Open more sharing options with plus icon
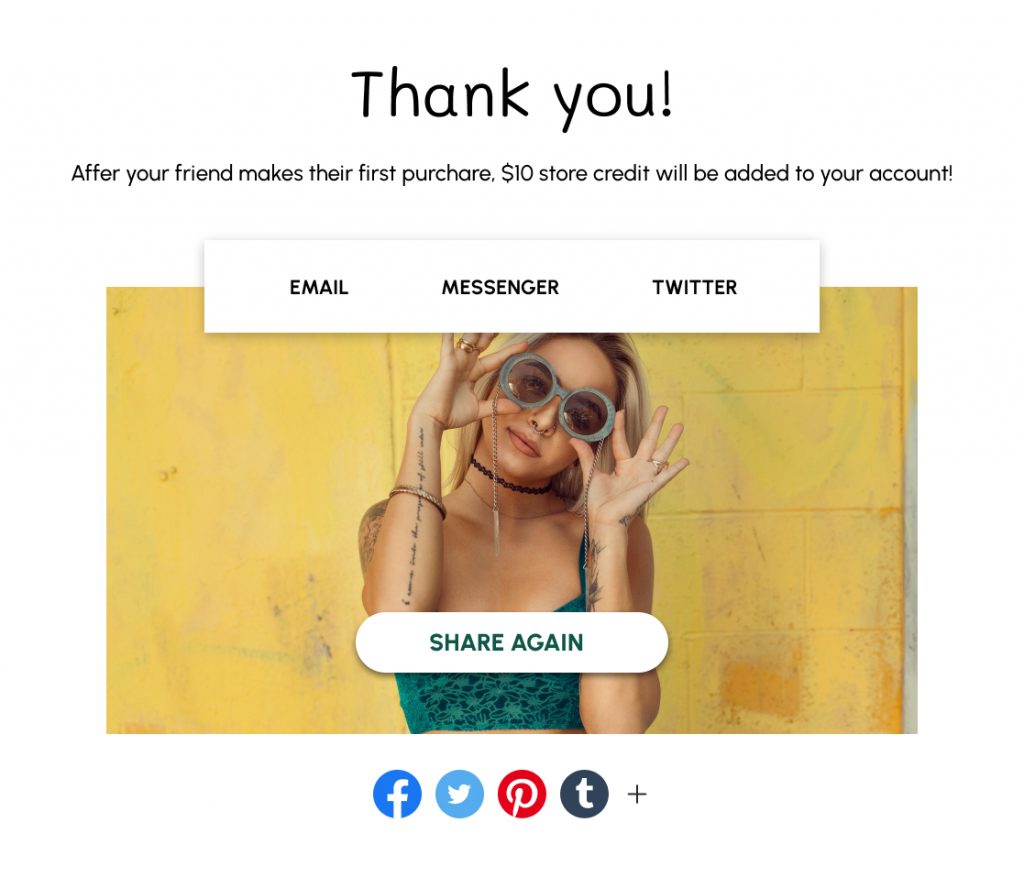 click(x=637, y=794)
